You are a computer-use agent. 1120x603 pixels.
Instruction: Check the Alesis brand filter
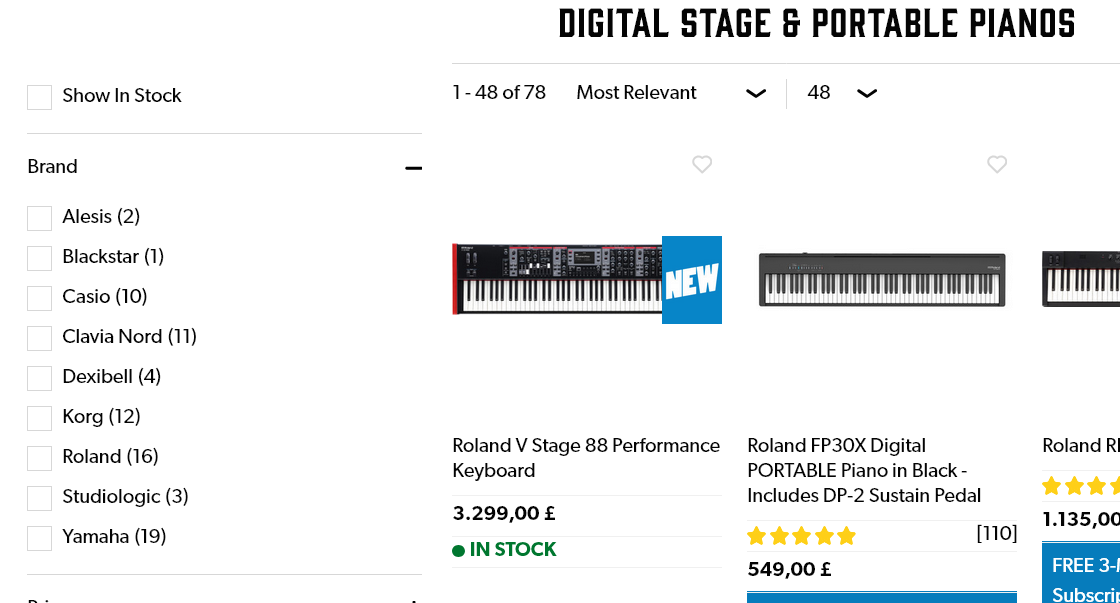point(40,218)
